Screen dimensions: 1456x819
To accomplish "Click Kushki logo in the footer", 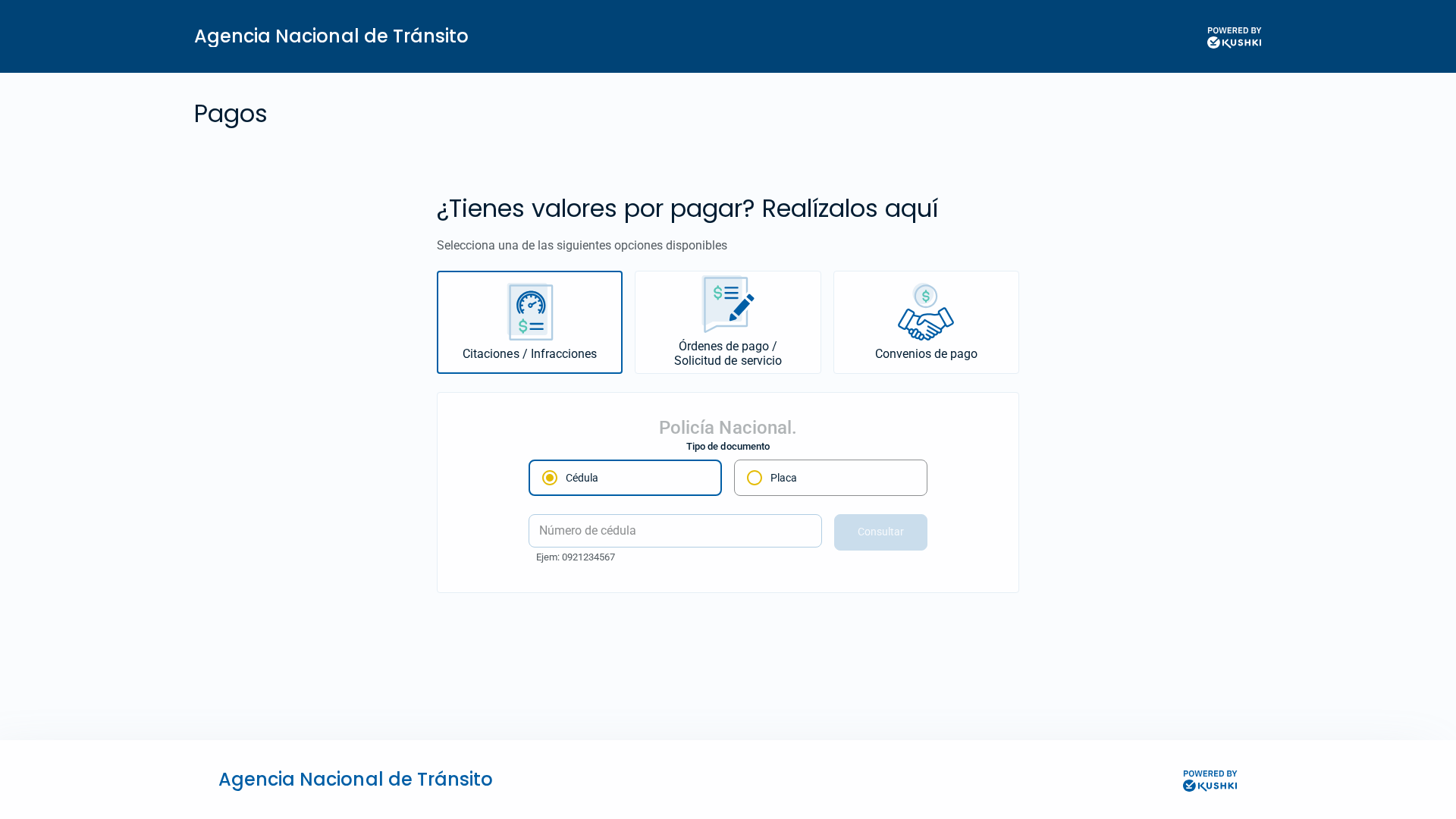I will click(x=1210, y=780).
